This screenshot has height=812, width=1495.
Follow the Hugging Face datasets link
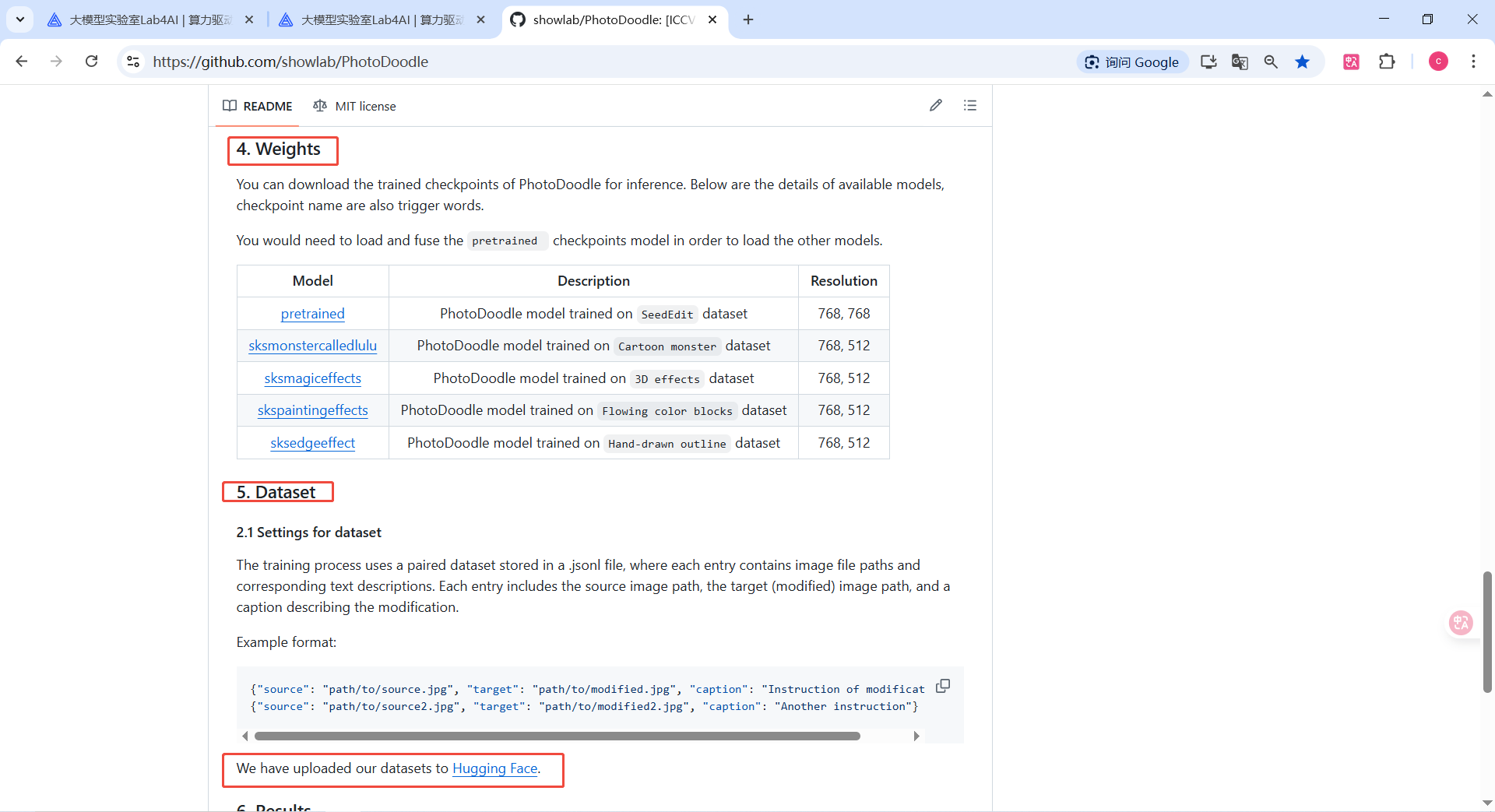point(494,768)
